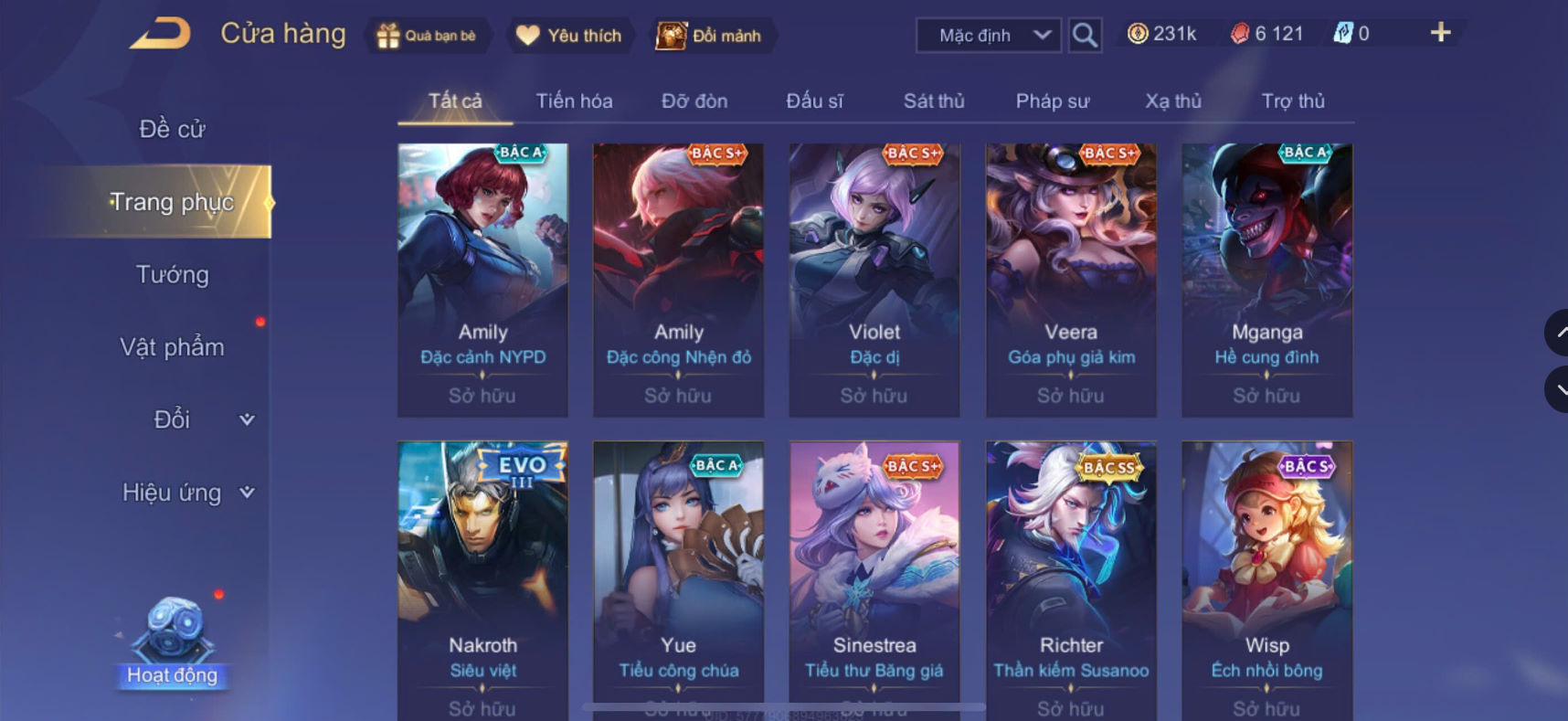1568x721 pixels.
Task: Tap the red ruby currency icon
Action: click(x=1239, y=34)
